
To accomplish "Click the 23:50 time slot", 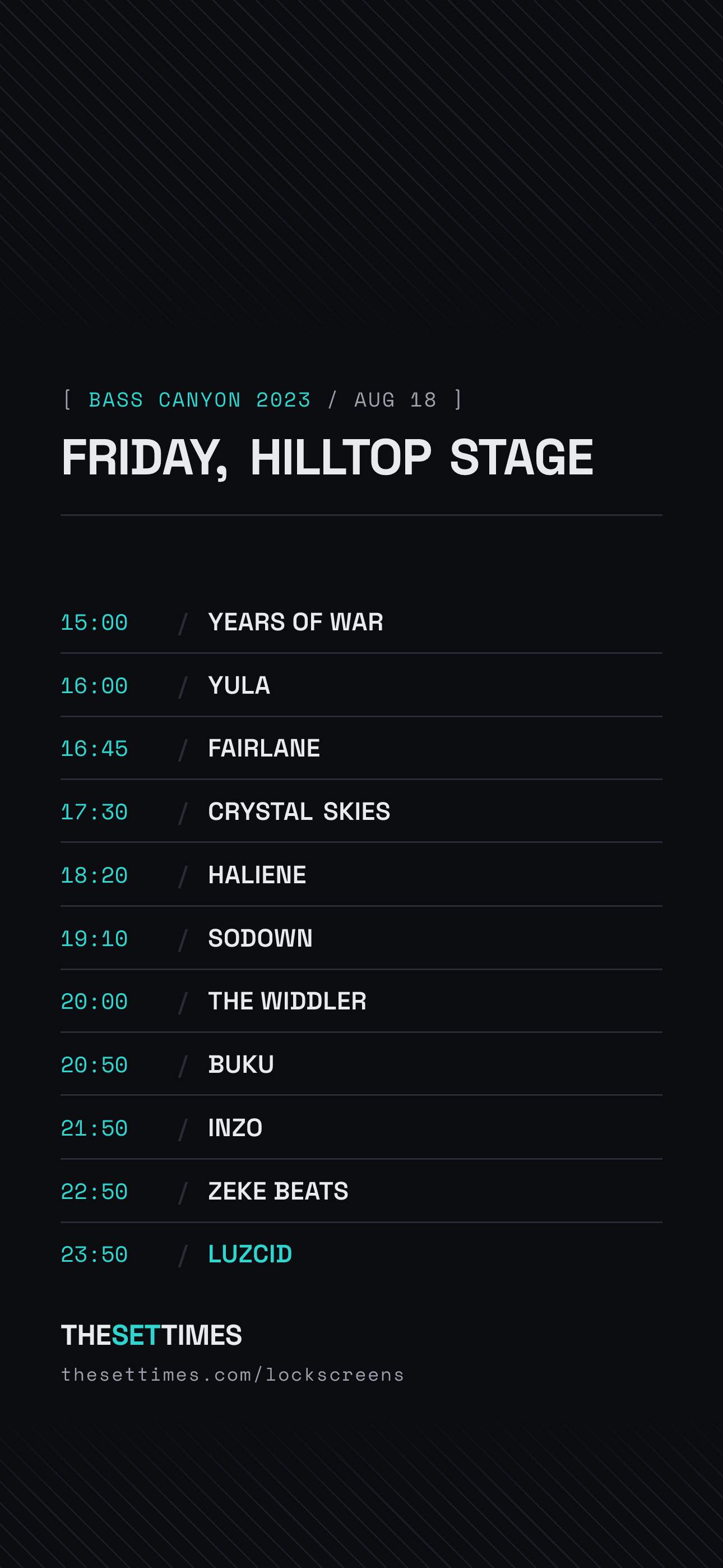I will 94,1255.
